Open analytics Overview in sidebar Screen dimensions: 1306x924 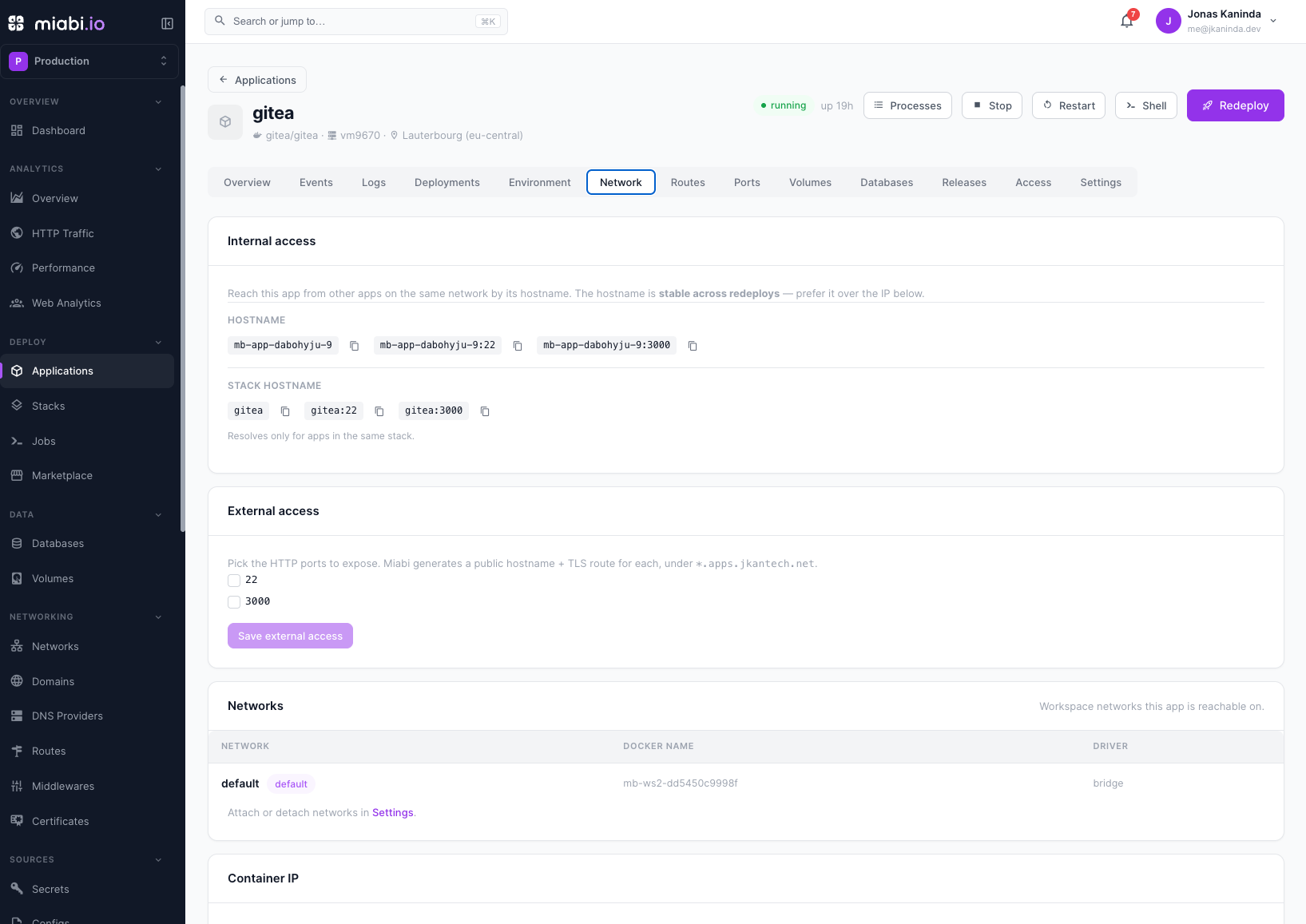(x=87, y=198)
